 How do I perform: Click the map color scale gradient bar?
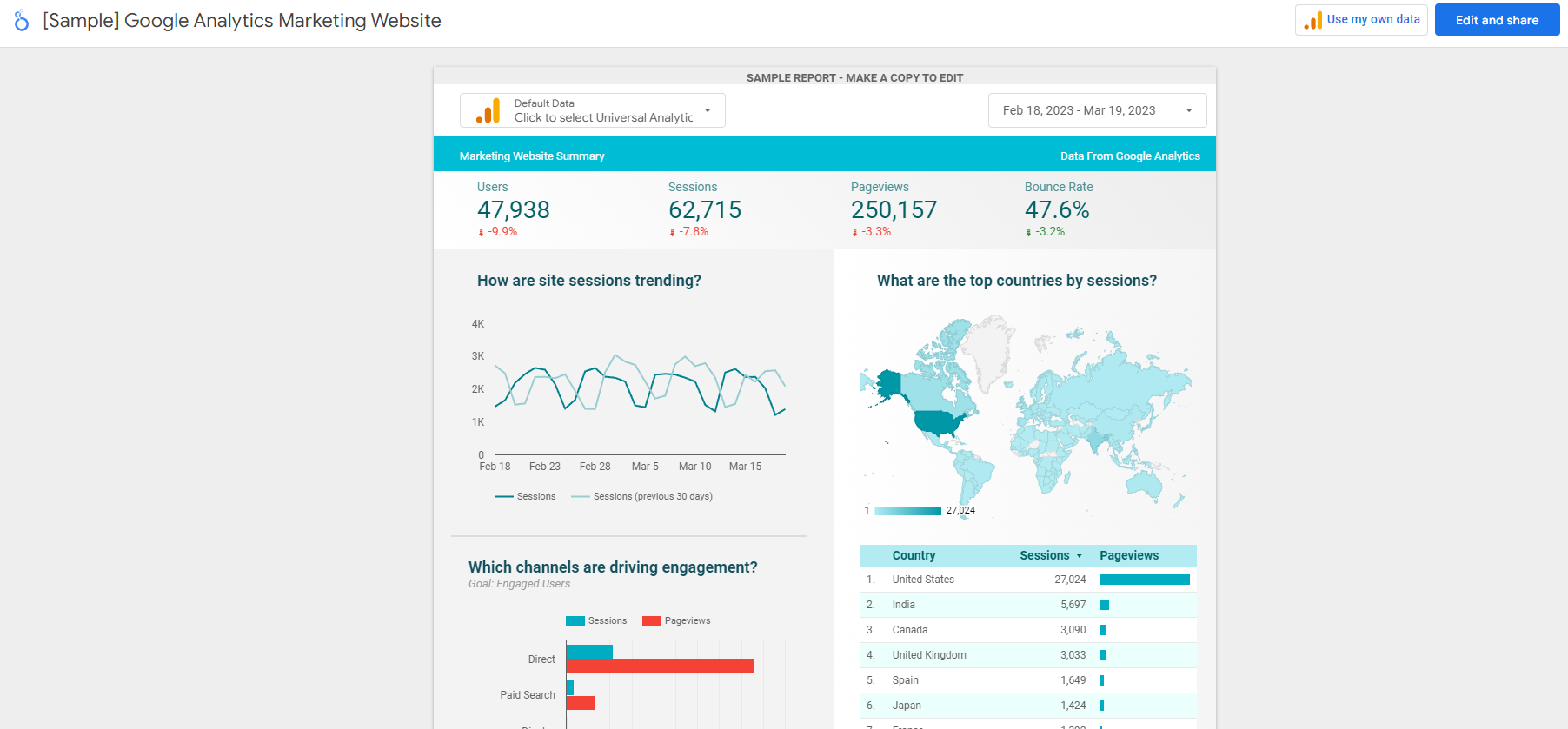click(908, 511)
